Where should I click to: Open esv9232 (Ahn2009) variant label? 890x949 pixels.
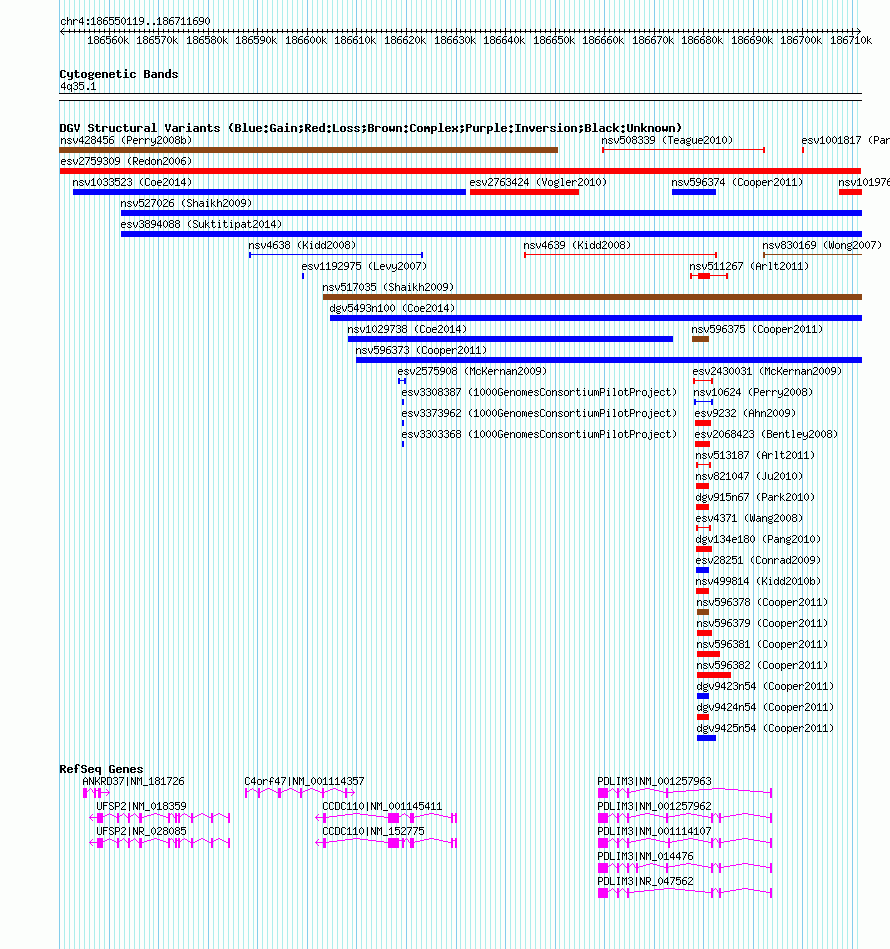[x=745, y=413]
